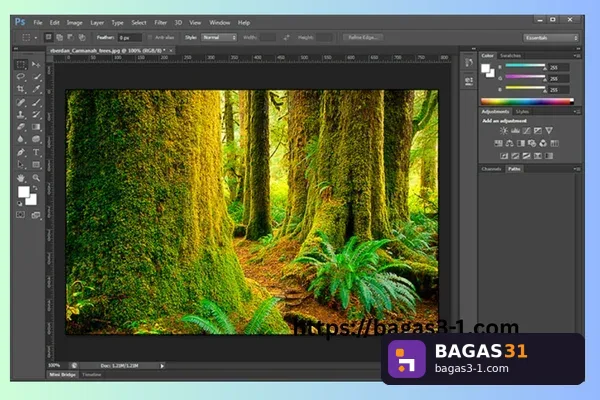Viewport: 600px width, 400px height.
Task: Select the Eraser tool
Action: pyautogui.click(x=21, y=127)
